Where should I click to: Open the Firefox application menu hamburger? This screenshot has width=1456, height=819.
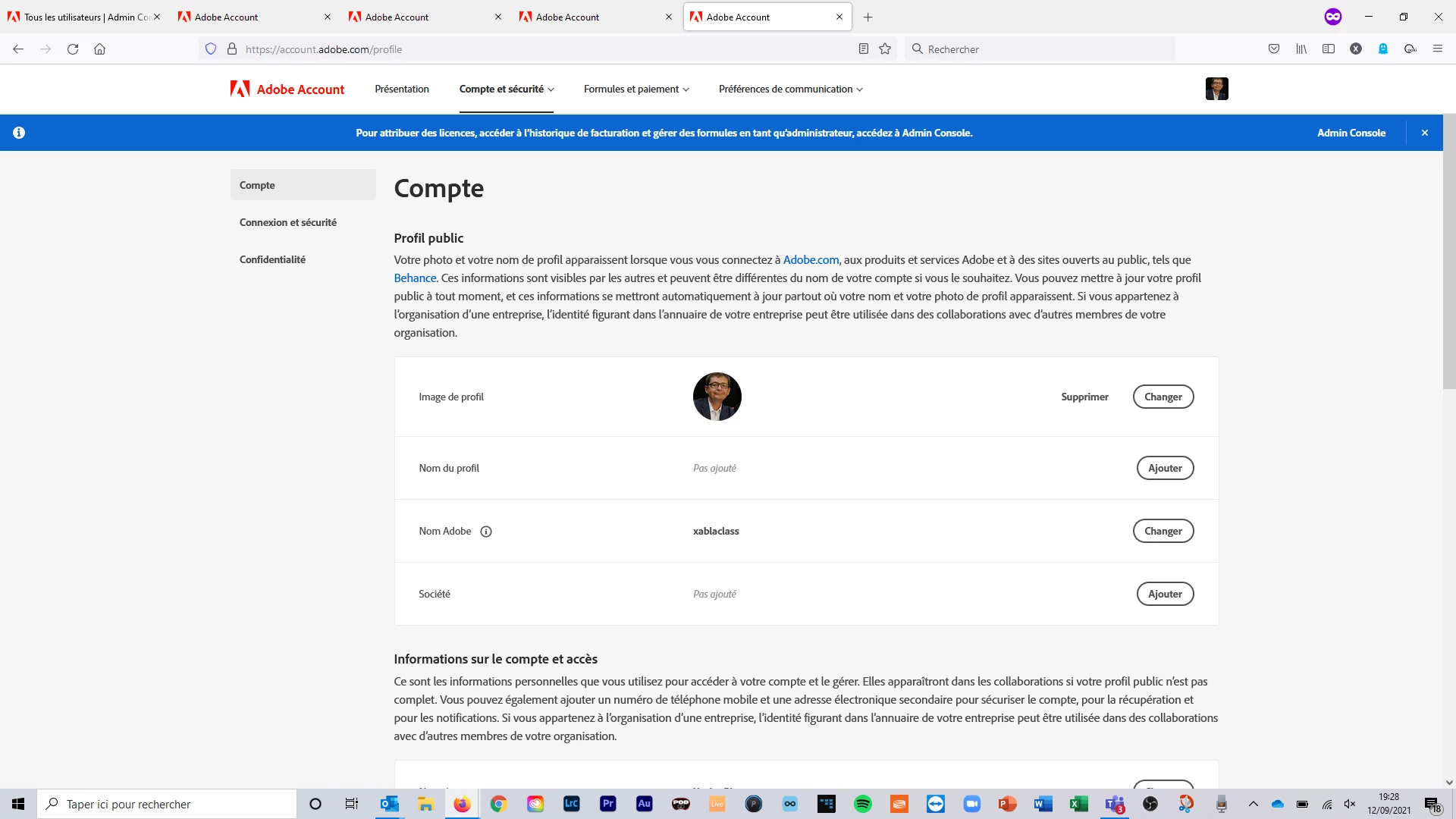tap(1437, 49)
